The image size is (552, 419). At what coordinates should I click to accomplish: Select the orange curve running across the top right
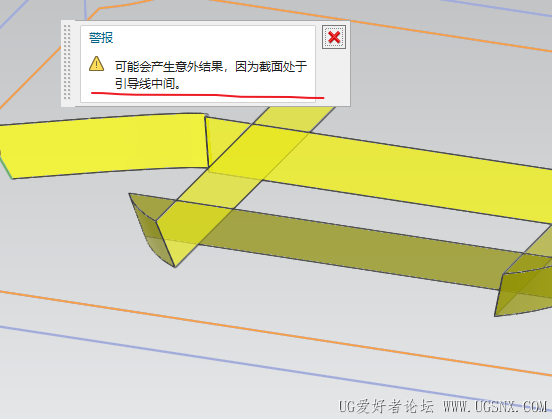(x=387, y=25)
